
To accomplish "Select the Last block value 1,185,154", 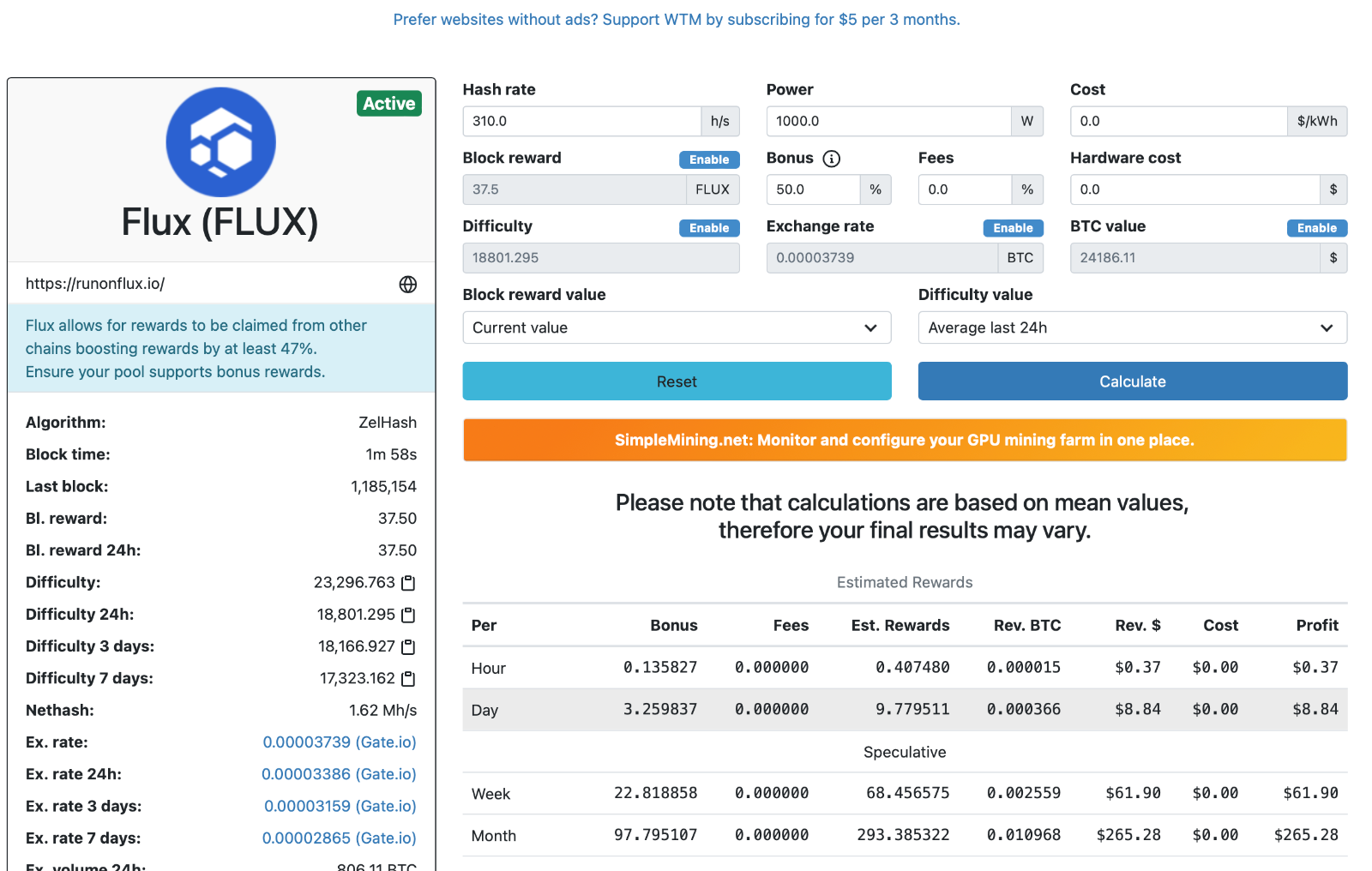I will point(383,487).
